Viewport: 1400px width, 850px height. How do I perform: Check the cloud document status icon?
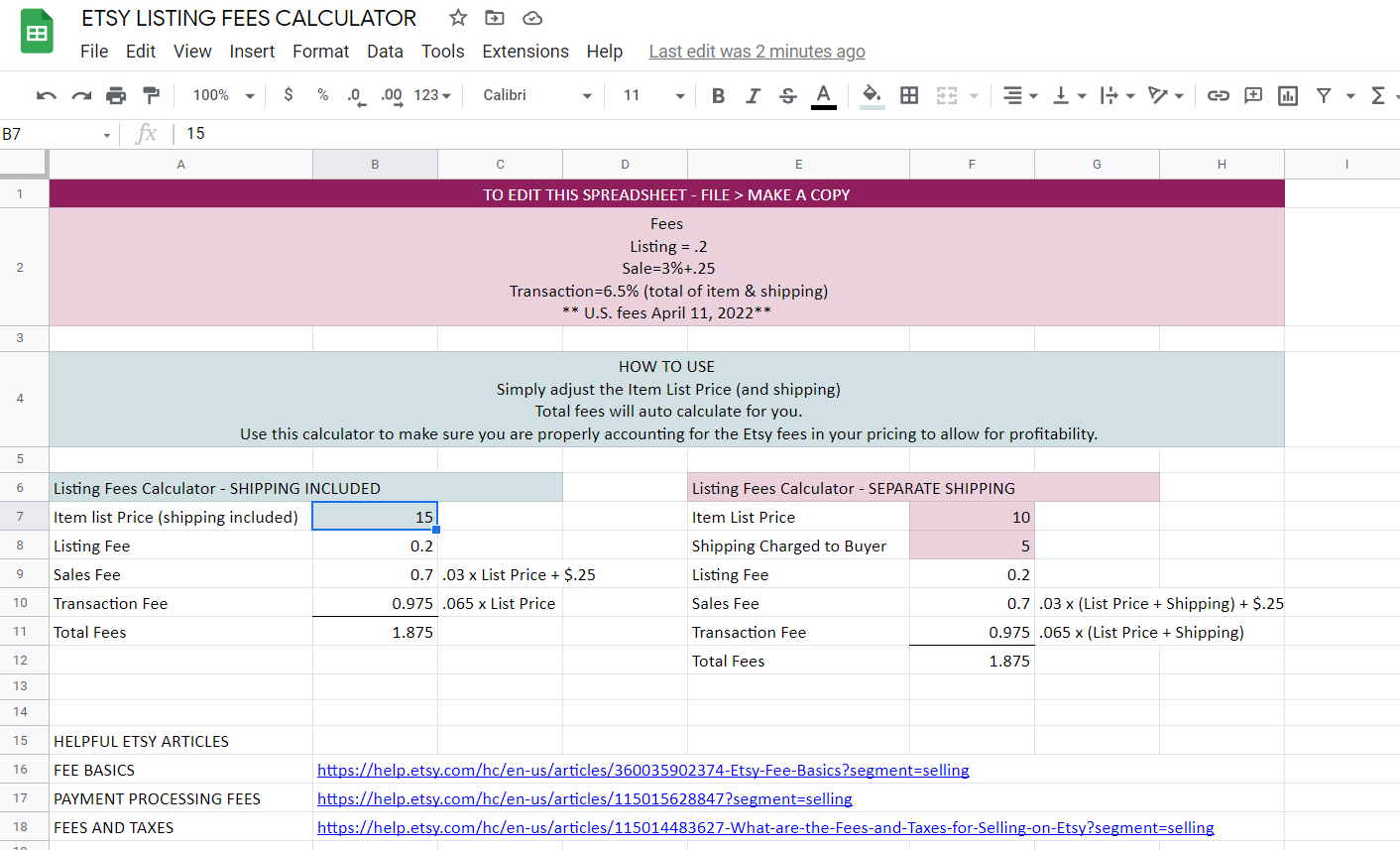coord(532,18)
